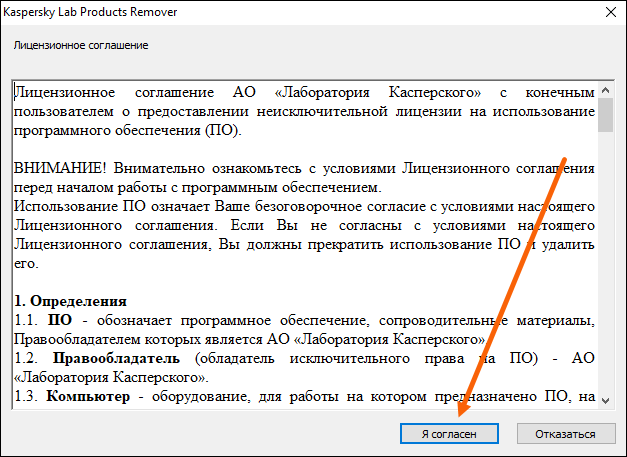Click the bold "ПО" term in 1.1
This screenshot has height=457, width=627.
pos(60,320)
